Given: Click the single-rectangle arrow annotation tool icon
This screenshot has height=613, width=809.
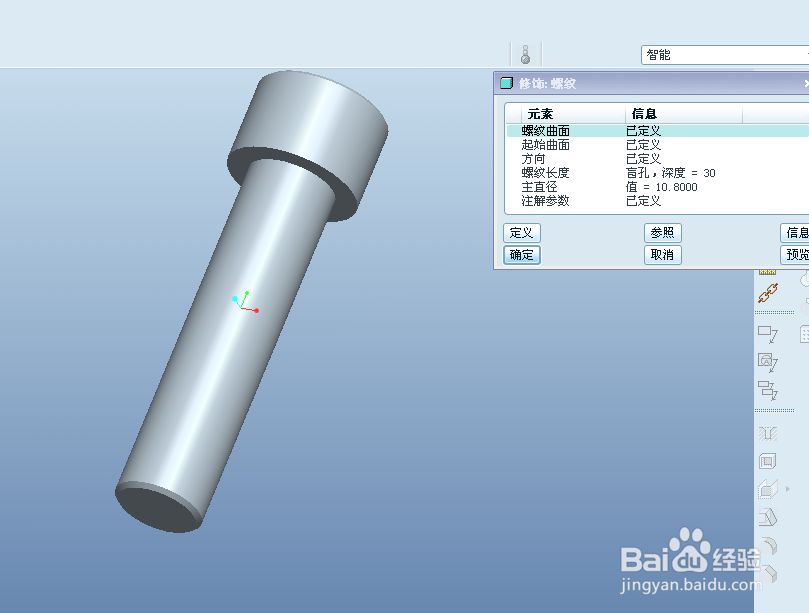Looking at the screenshot, I should [x=768, y=334].
